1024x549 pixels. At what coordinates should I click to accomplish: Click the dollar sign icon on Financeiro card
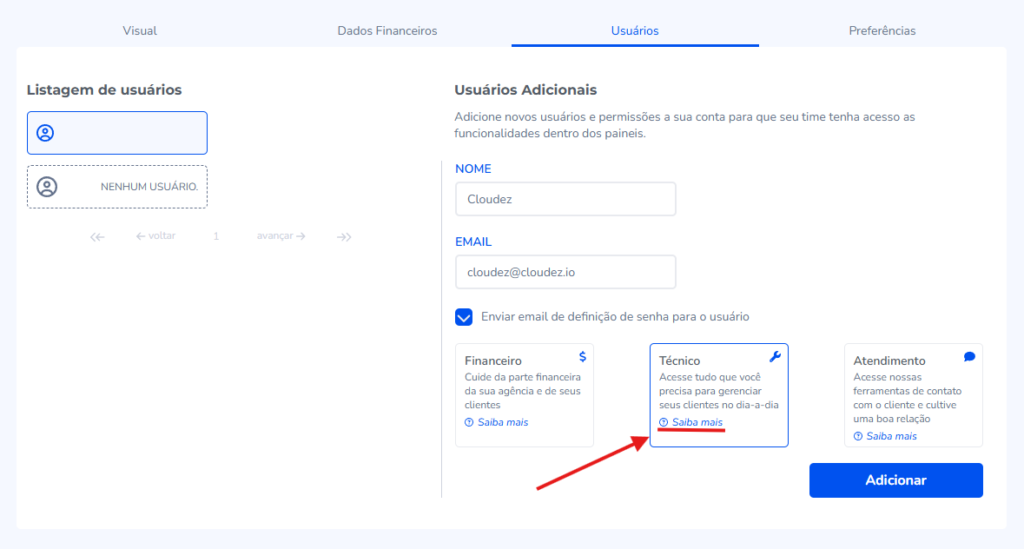pyautogui.click(x=583, y=356)
